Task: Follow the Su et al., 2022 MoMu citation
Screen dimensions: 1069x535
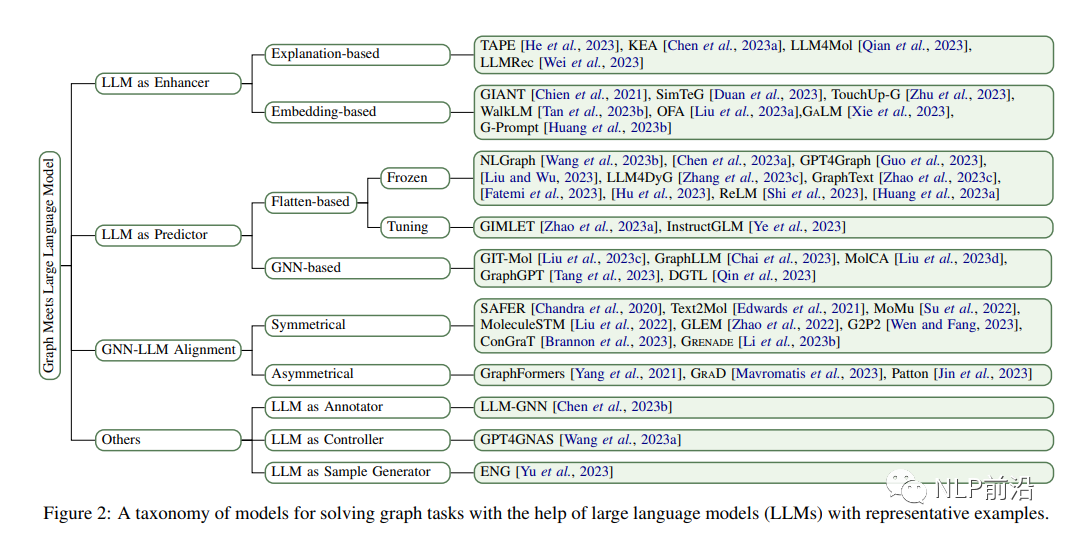Action: tap(967, 309)
